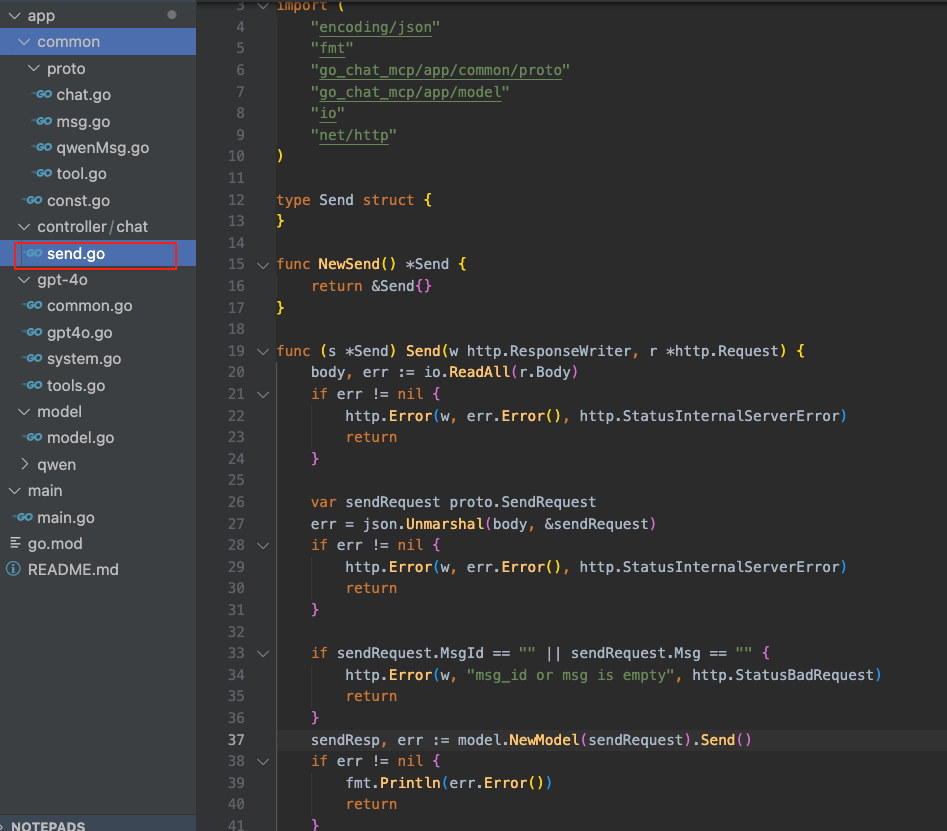
Task: Collapse the app folder
Action: 14,16
